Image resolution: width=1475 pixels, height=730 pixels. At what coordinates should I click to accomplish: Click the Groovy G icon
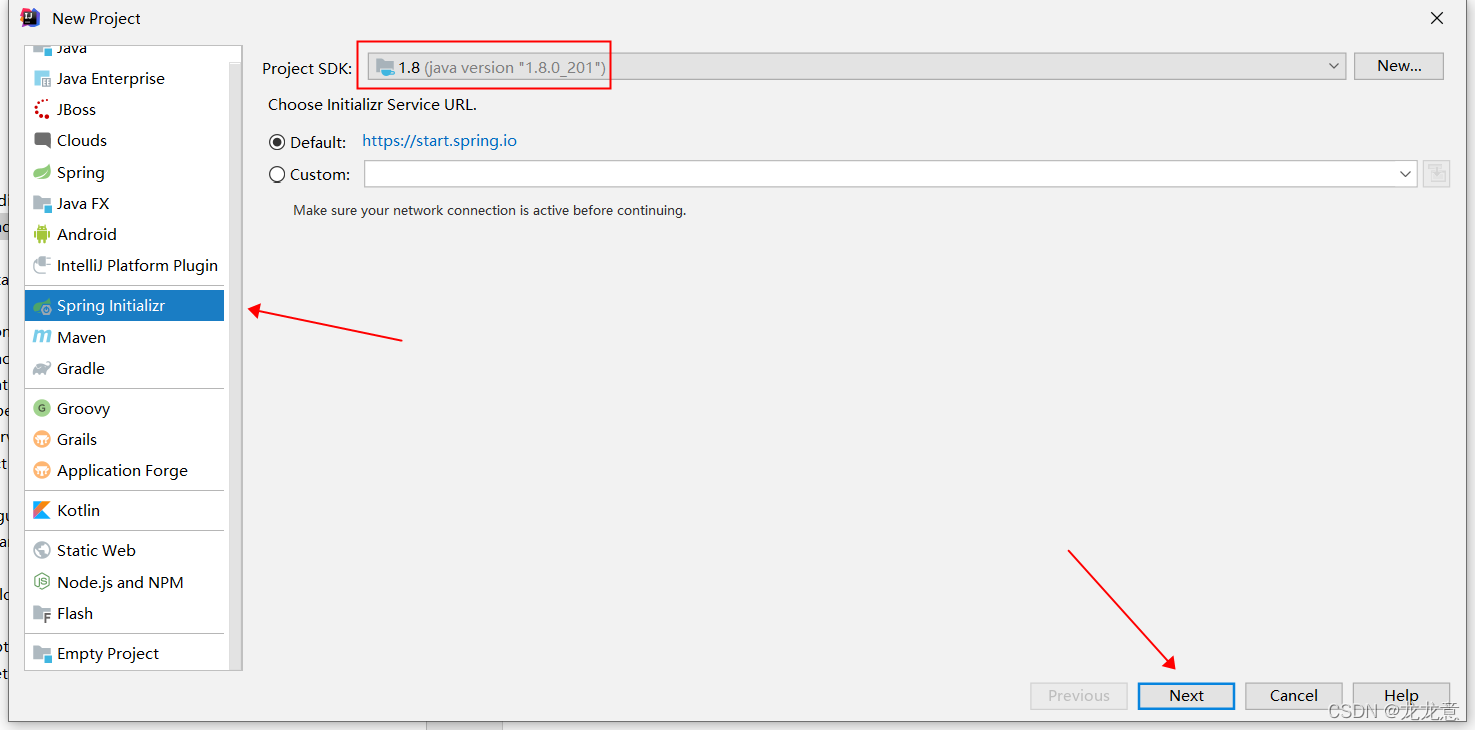click(x=42, y=408)
